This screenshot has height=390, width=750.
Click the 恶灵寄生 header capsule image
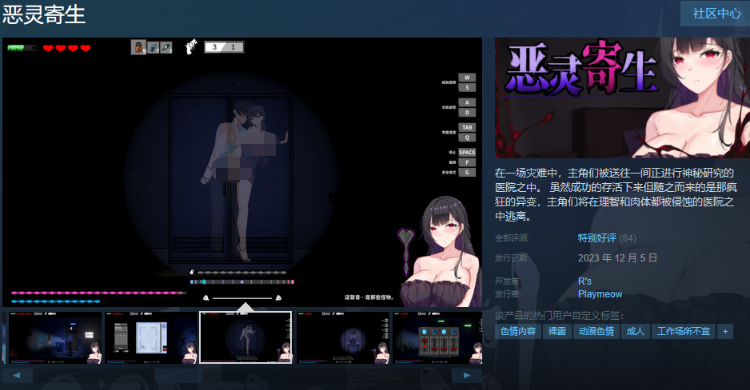622,98
